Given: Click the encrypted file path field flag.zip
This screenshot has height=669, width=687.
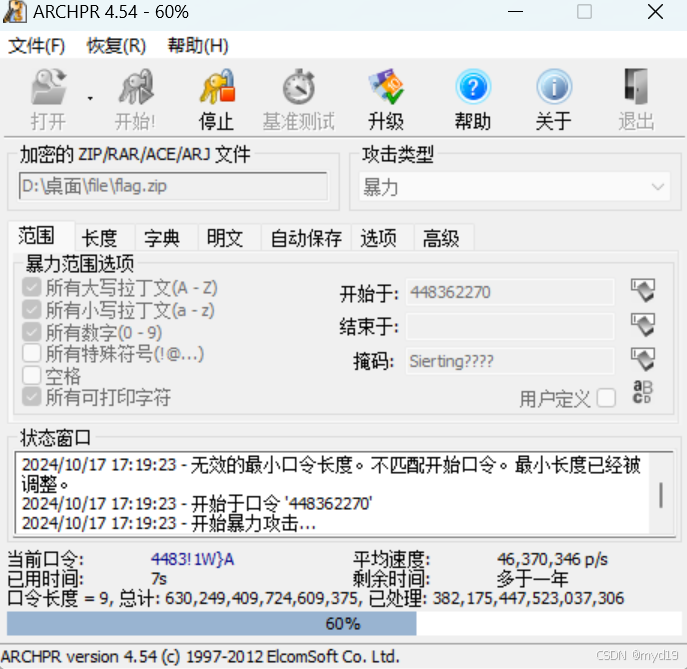Looking at the screenshot, I should [x=174, y=186].
